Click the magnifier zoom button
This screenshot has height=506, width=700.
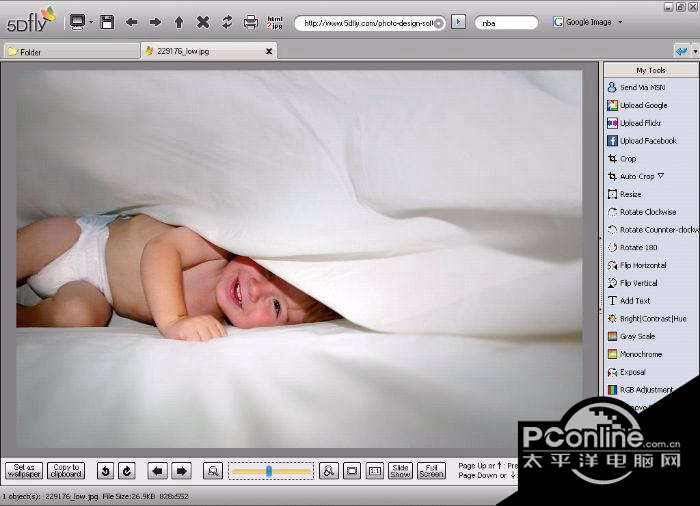[x=213, y=471]
